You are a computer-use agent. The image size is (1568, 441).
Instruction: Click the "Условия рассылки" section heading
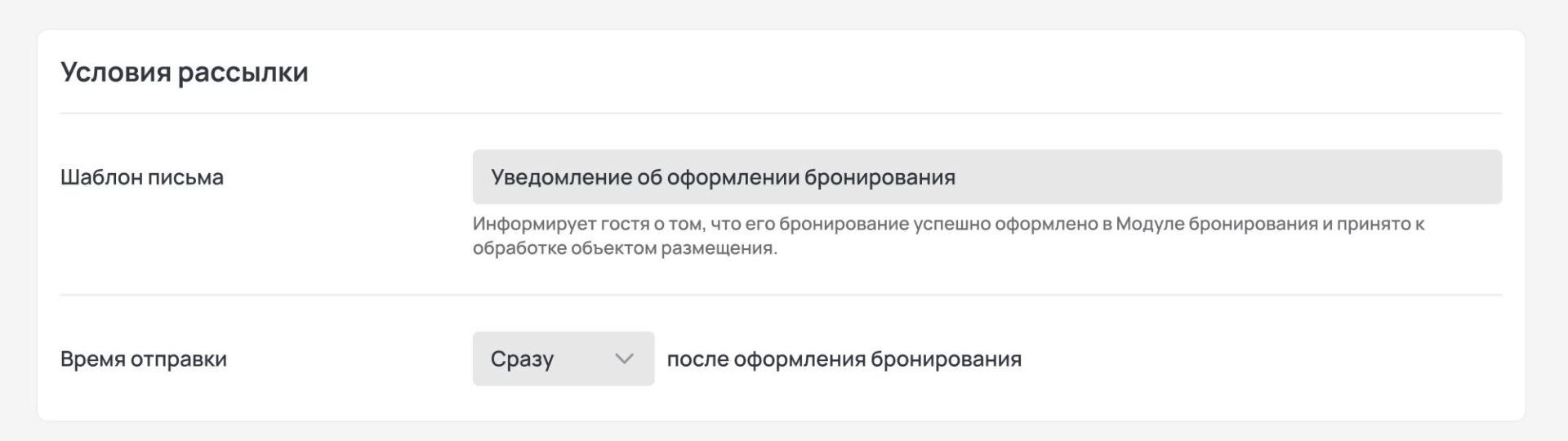tap(185, 73)
